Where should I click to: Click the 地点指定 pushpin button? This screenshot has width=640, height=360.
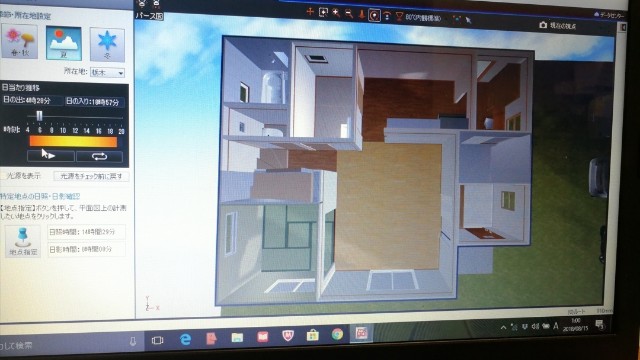23,241
